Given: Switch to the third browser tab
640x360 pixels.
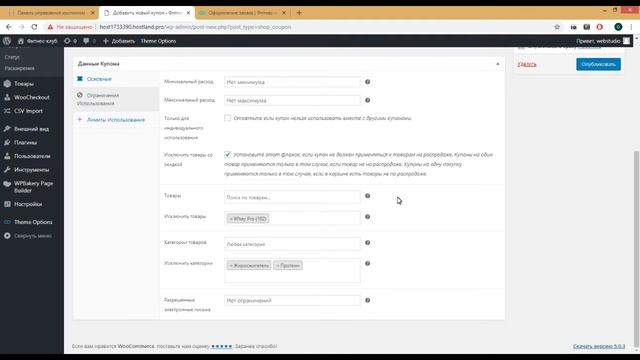Looking at the screenshot, I should 242,13.
